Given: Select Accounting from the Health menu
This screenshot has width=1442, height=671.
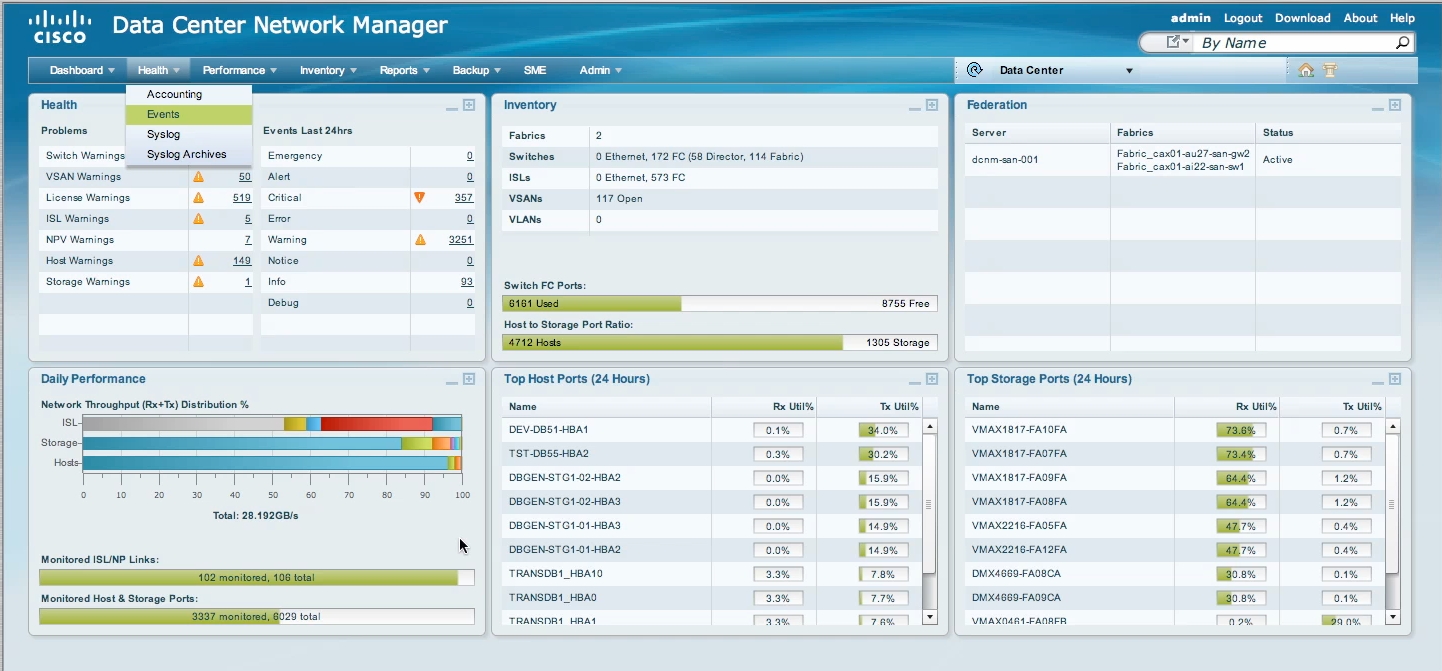Looking at the screenshot, I should point(188,94).
